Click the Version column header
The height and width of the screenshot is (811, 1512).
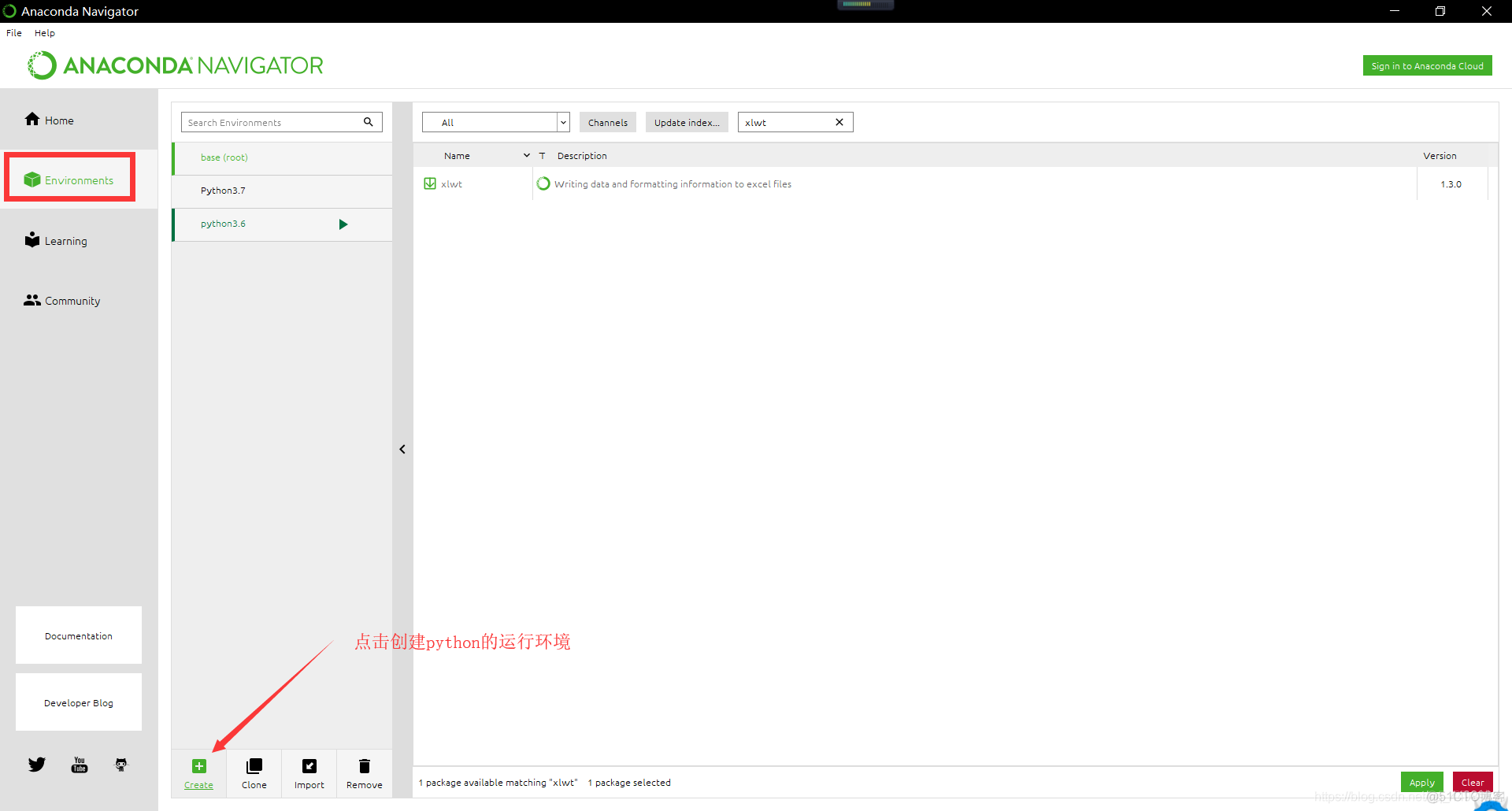click(1440, 156)
